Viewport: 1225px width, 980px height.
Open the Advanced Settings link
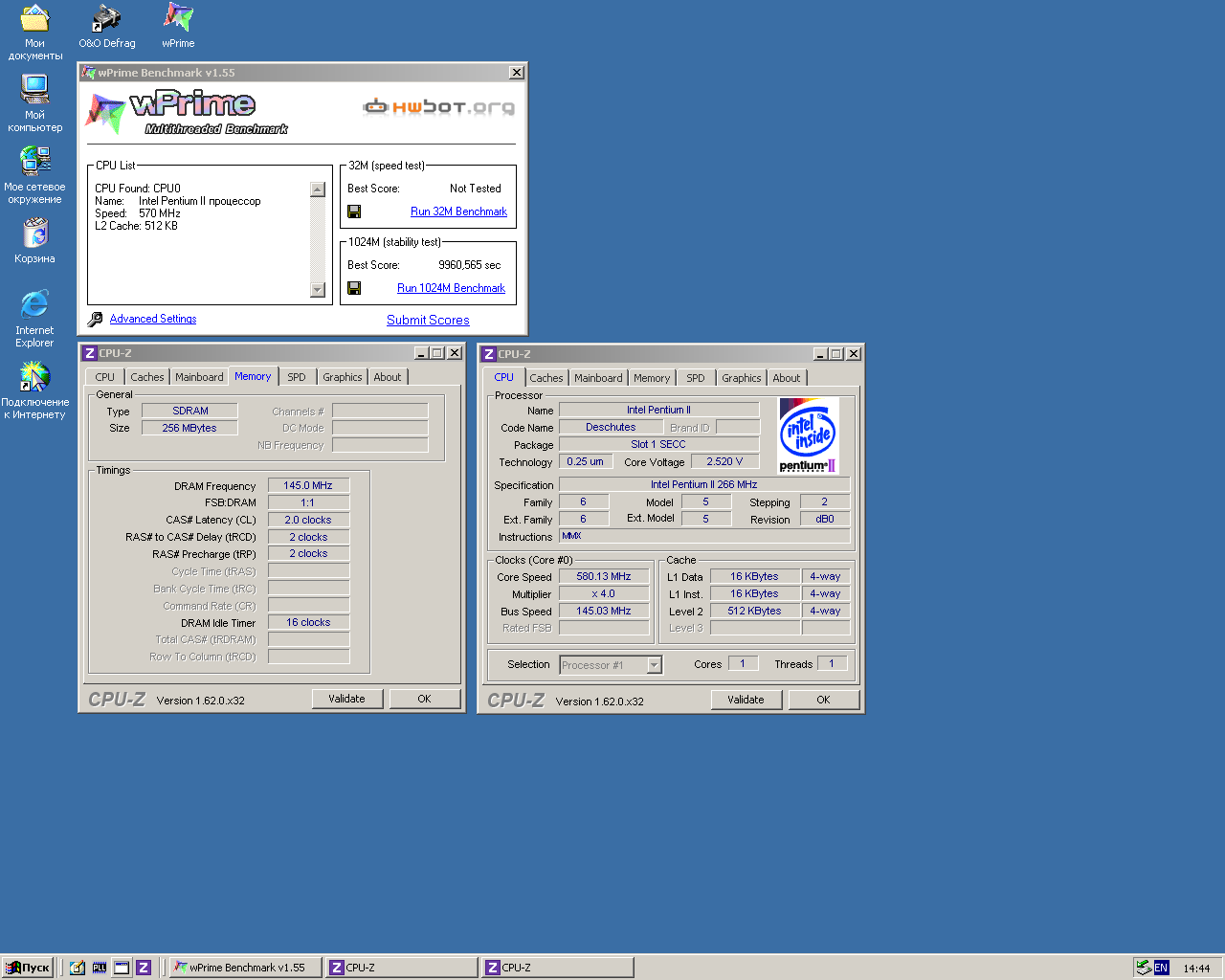pos(153,319)
